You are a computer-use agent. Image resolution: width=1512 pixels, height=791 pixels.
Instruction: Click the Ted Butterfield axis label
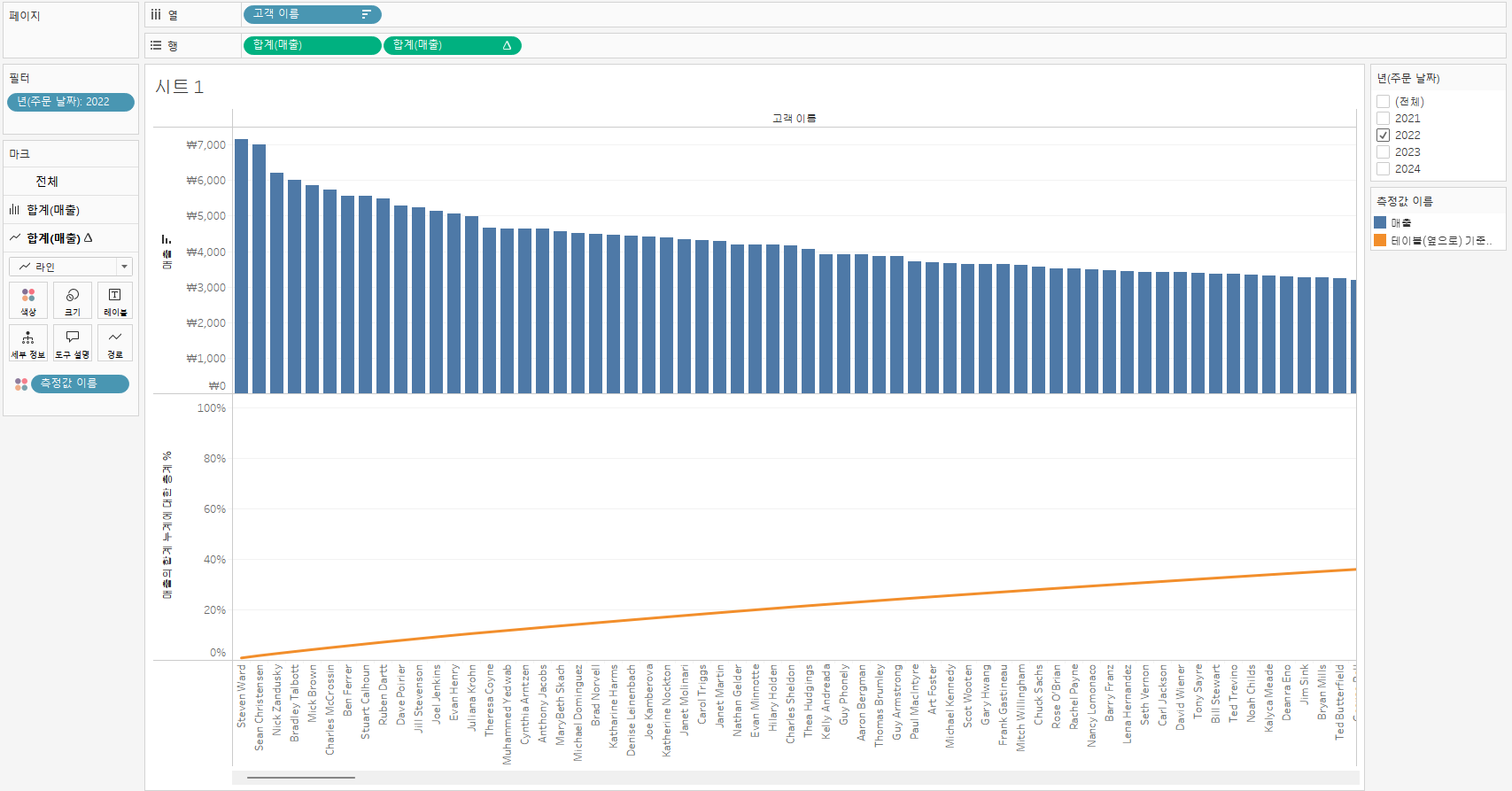(1339, 702)
